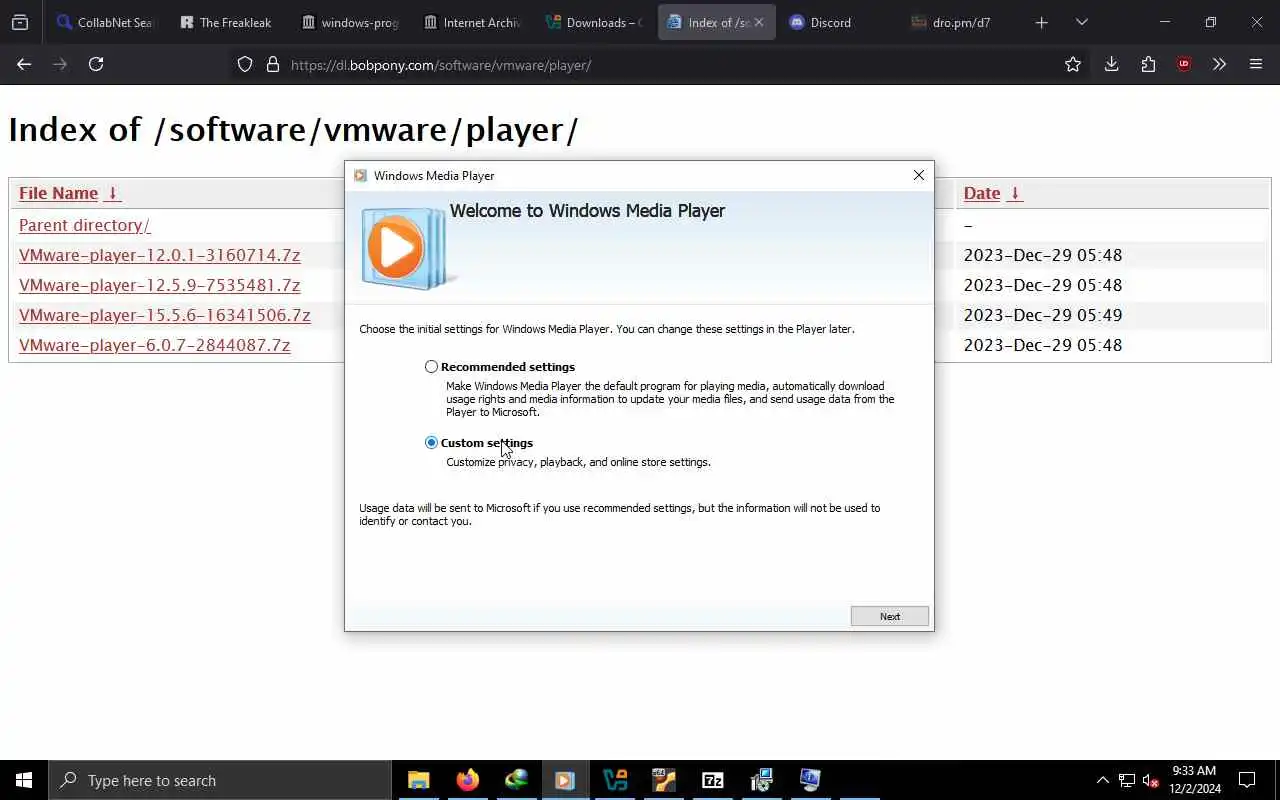Switch to the dro.pm/d7 tab
Image resolution: width=1280 pixels, height=800 pixels.
point(959,22)
